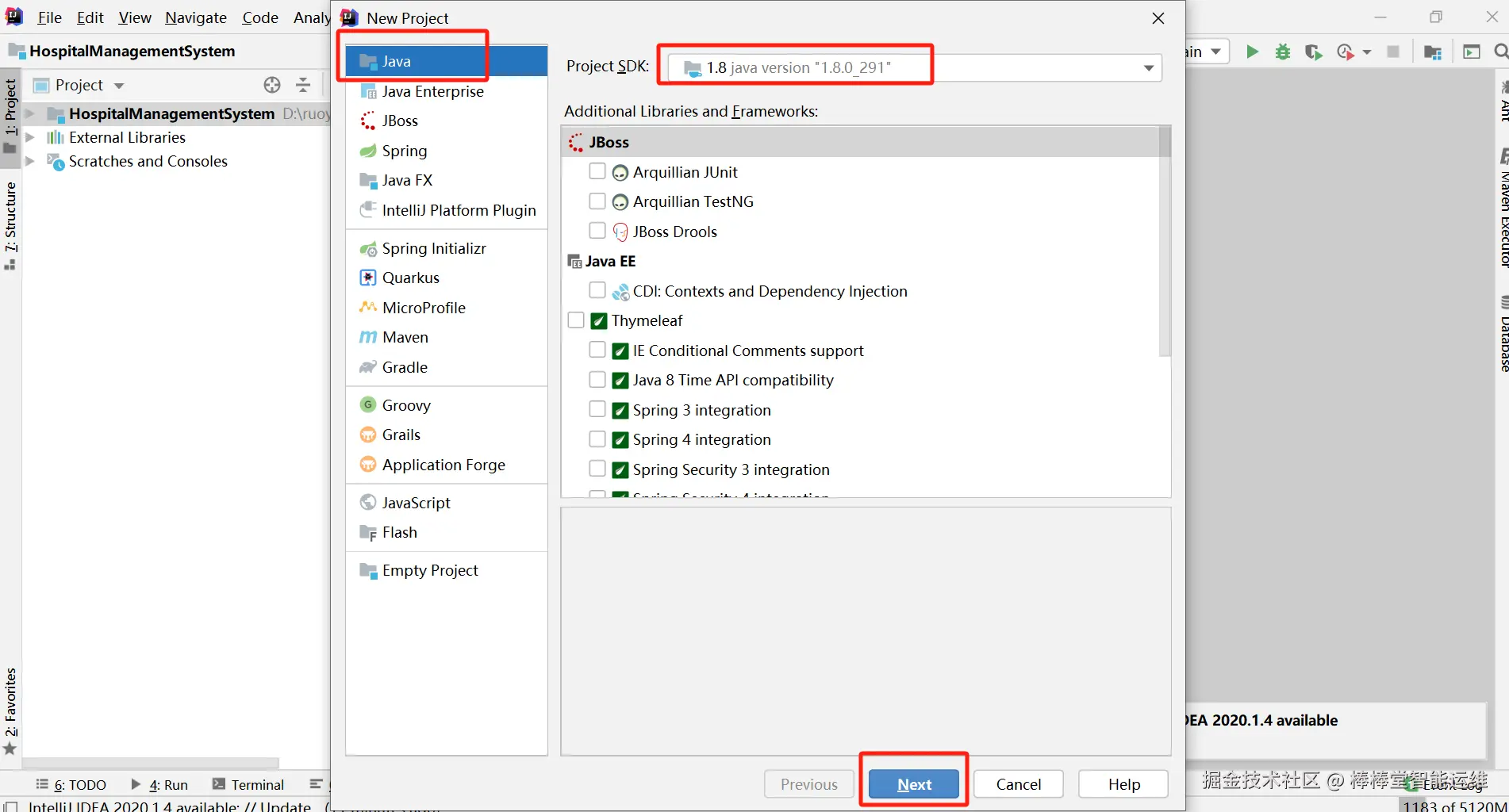Expand HospitalManagementSystem tree node
1509x812 pixels.
[30, 113]
